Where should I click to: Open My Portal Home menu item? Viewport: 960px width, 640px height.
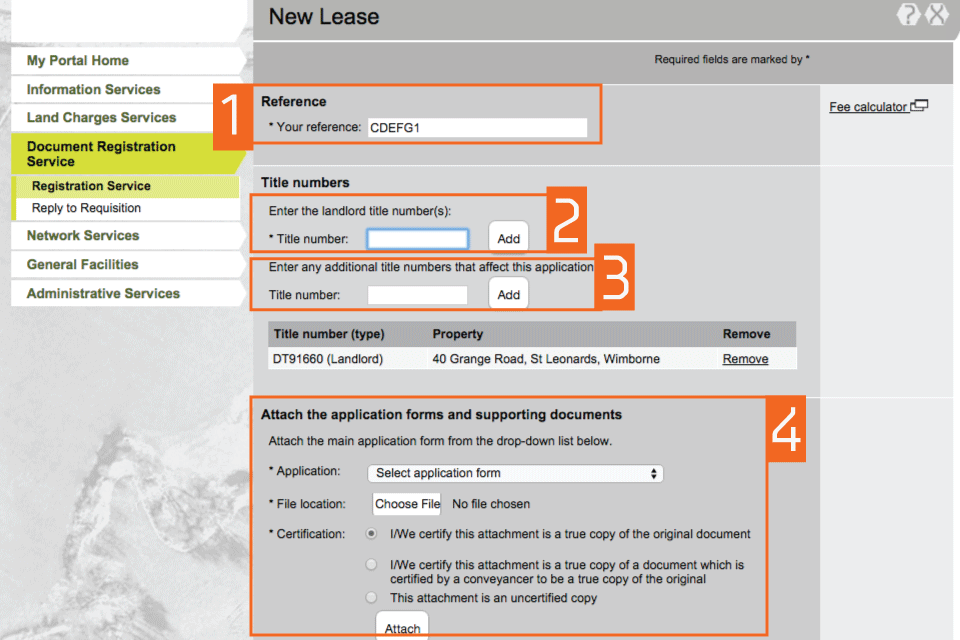pos(78,61)
